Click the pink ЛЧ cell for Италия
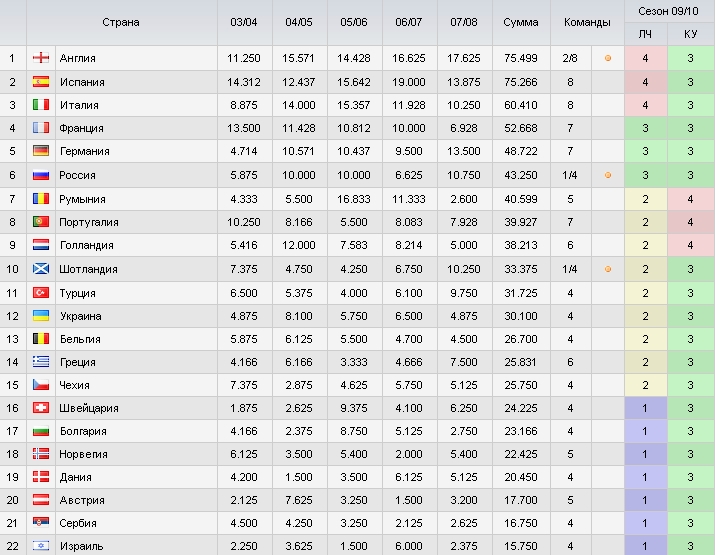The width and height of the screenshot is (715, 555). coord(645,105)
